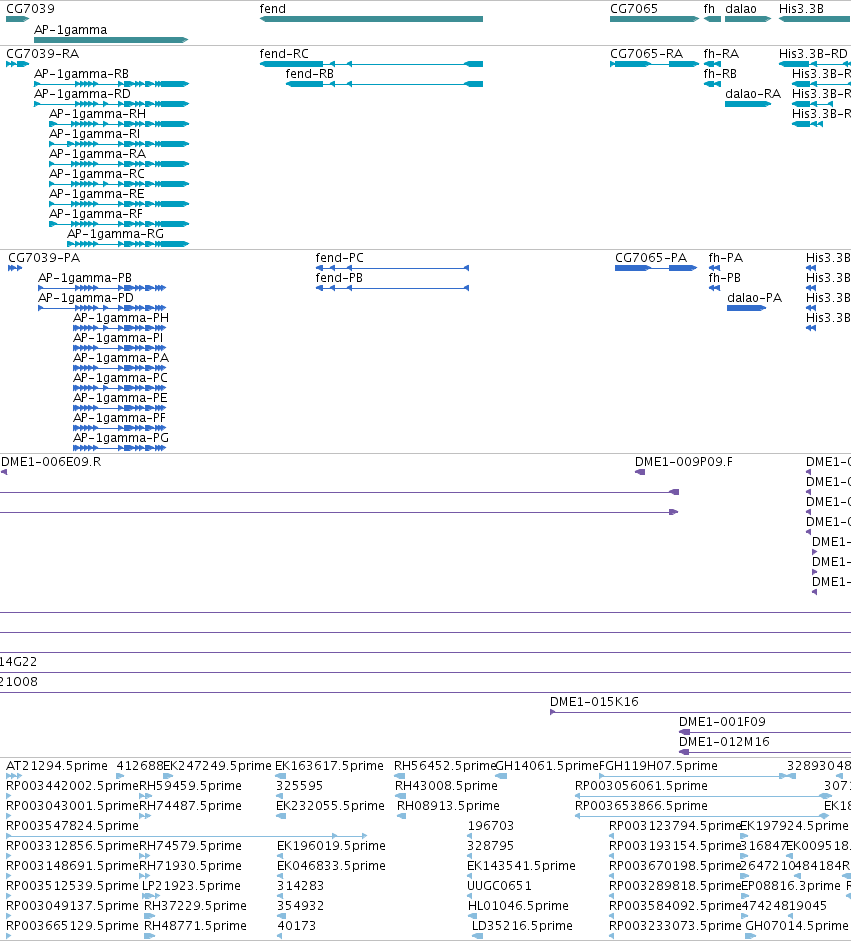The image size is (851, 941).
Task: Select EST RH48771.5prime
Action: coord(149,936)
